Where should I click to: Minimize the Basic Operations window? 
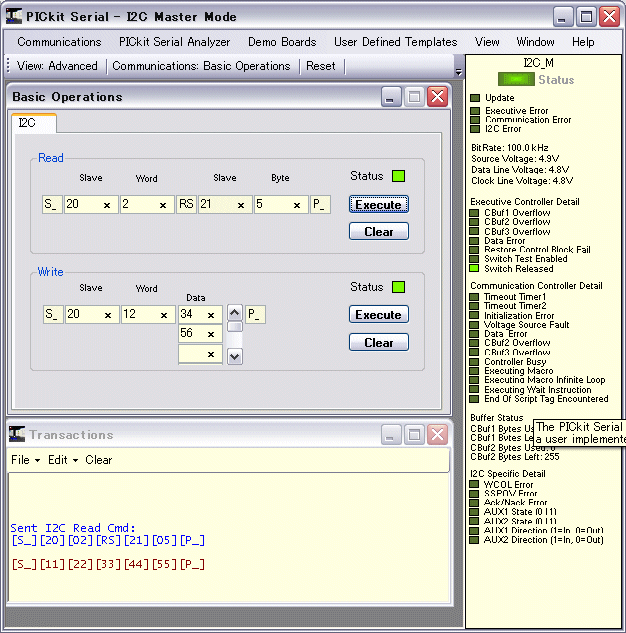(390, 97)
